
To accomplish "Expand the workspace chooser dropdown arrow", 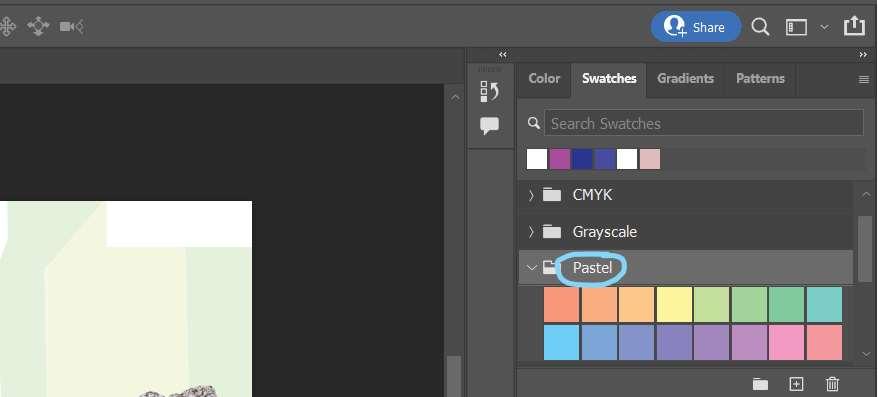I will coord(824,27).
